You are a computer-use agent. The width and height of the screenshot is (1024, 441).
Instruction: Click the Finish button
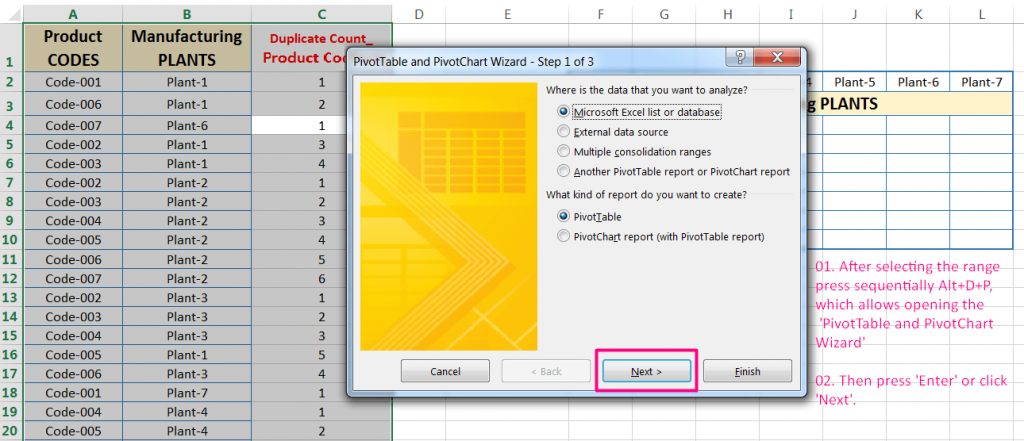747,371
